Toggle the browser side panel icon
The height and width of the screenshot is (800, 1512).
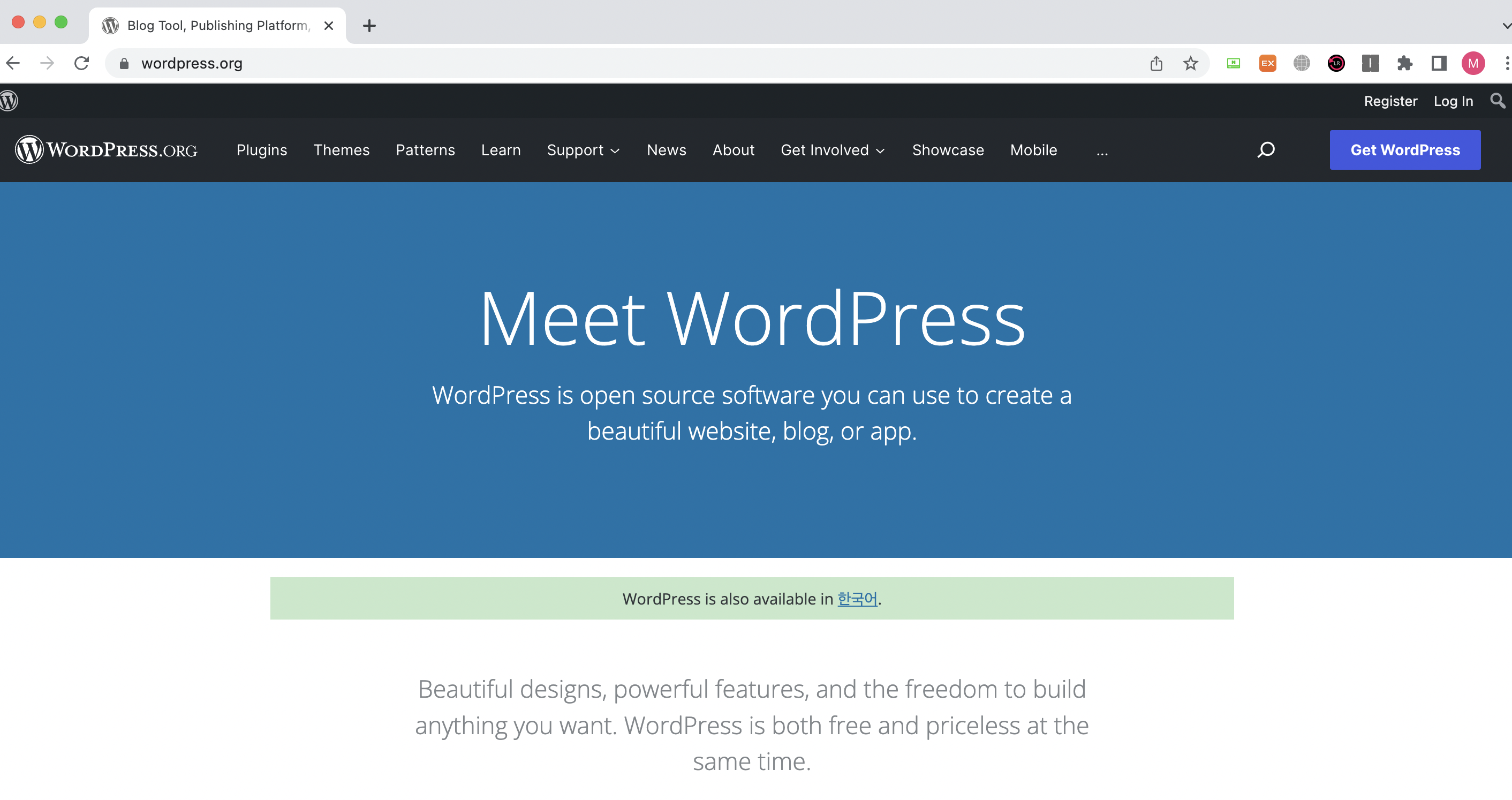click(x=1439, y=63)
